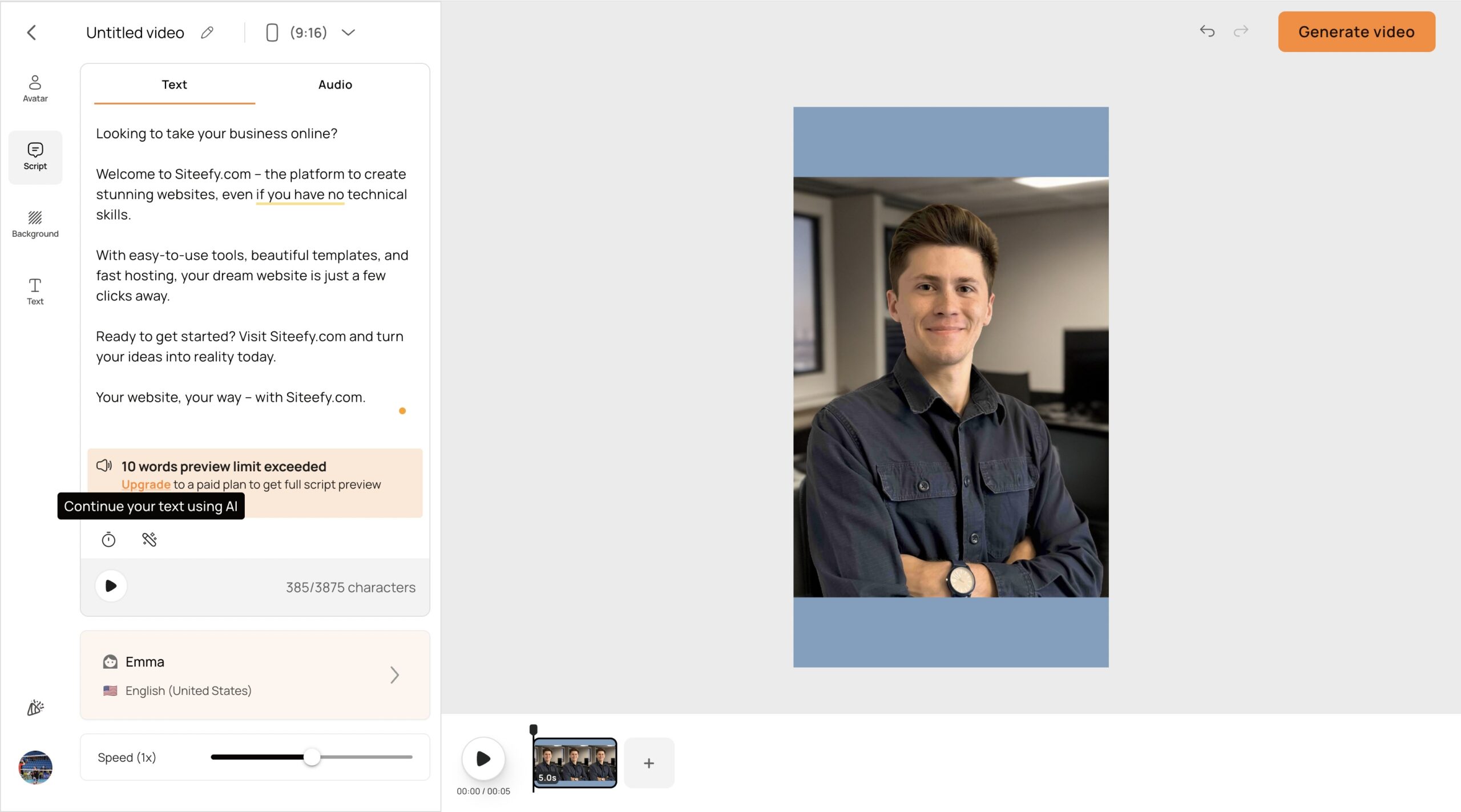The width and height of the screenshot is (1461, 812).
Task: Open the Background sidebar panel
Action: [x=35, y=224]
